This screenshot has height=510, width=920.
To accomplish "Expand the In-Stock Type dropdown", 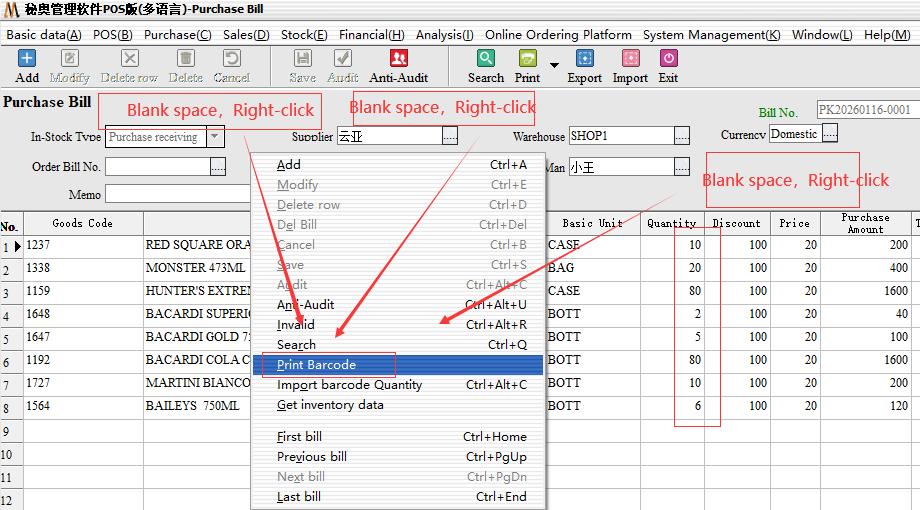I will coord(216,137).
